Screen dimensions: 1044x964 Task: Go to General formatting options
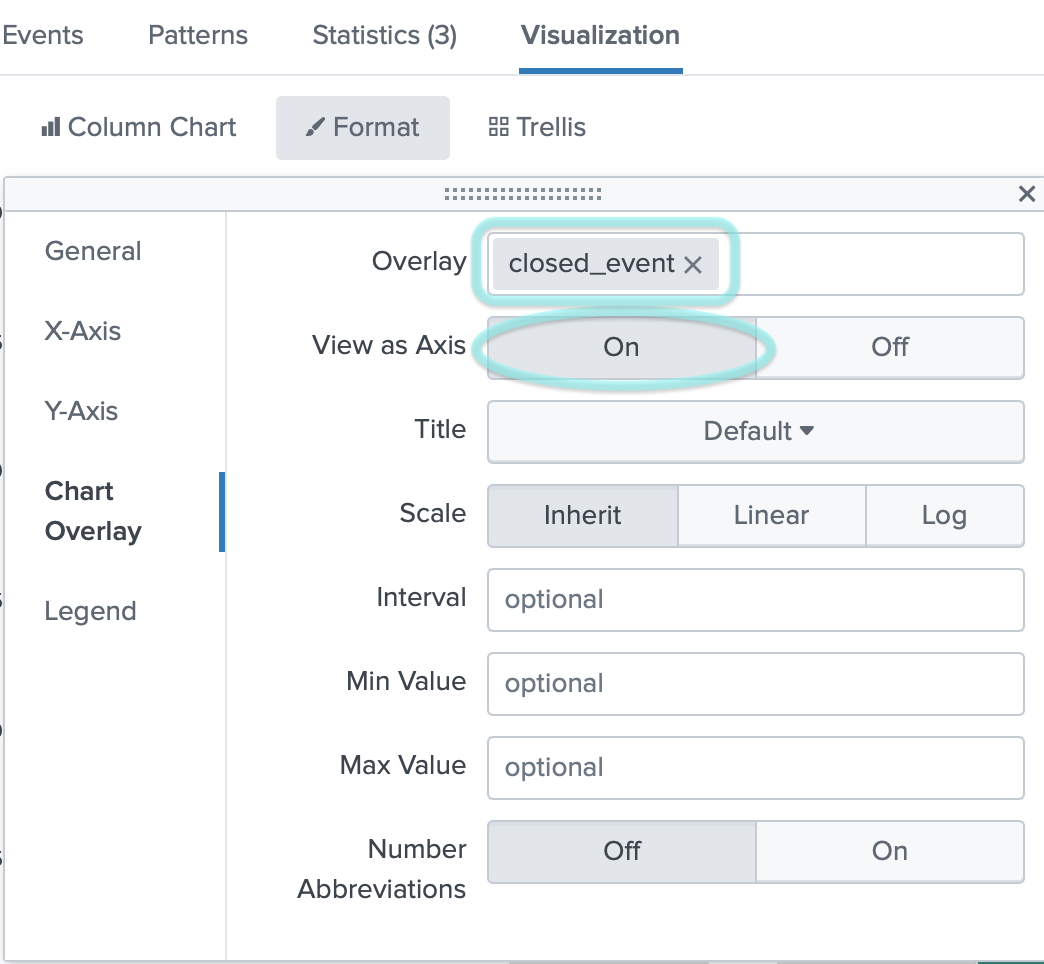pyautogui.click(x=92, y=251)
